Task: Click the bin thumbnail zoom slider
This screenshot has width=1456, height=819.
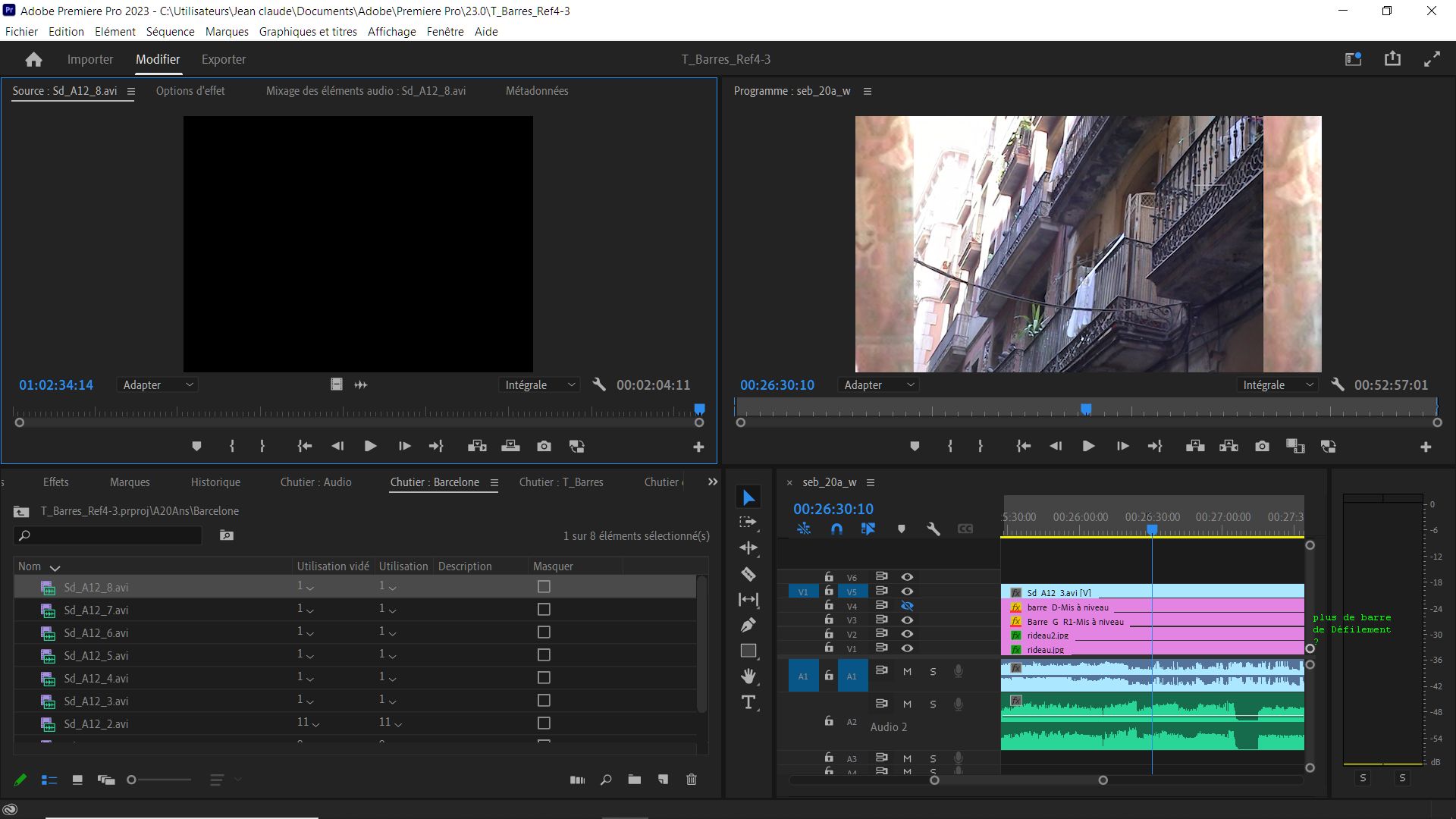Action: coord(132,780)
